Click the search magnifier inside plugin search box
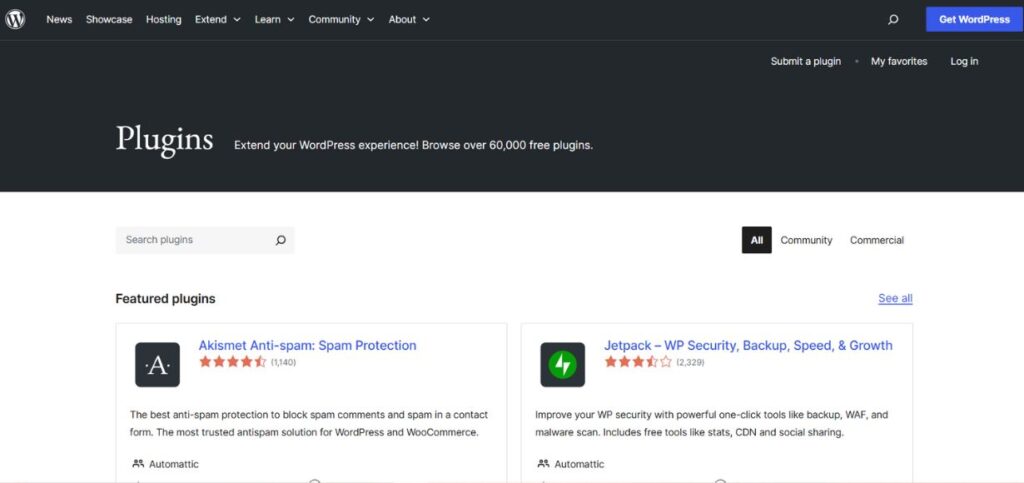 coord(281,240)
